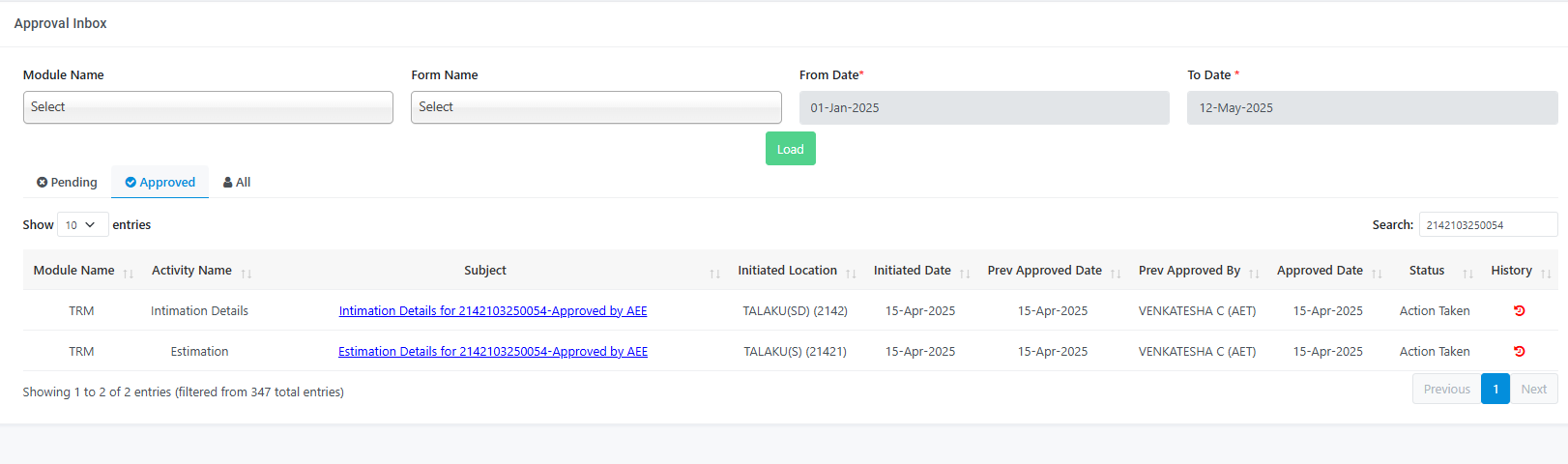Sort by Approved Date column arrows

[1377, 274]
